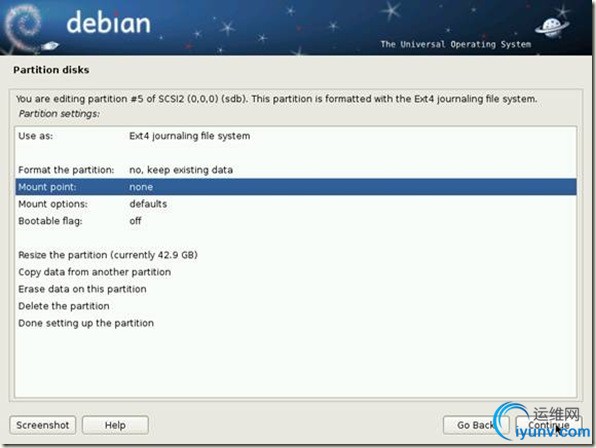Screen dimensions: 596x448
Task: Choose 'Done setting up the partition'
Action: [296, 323]
